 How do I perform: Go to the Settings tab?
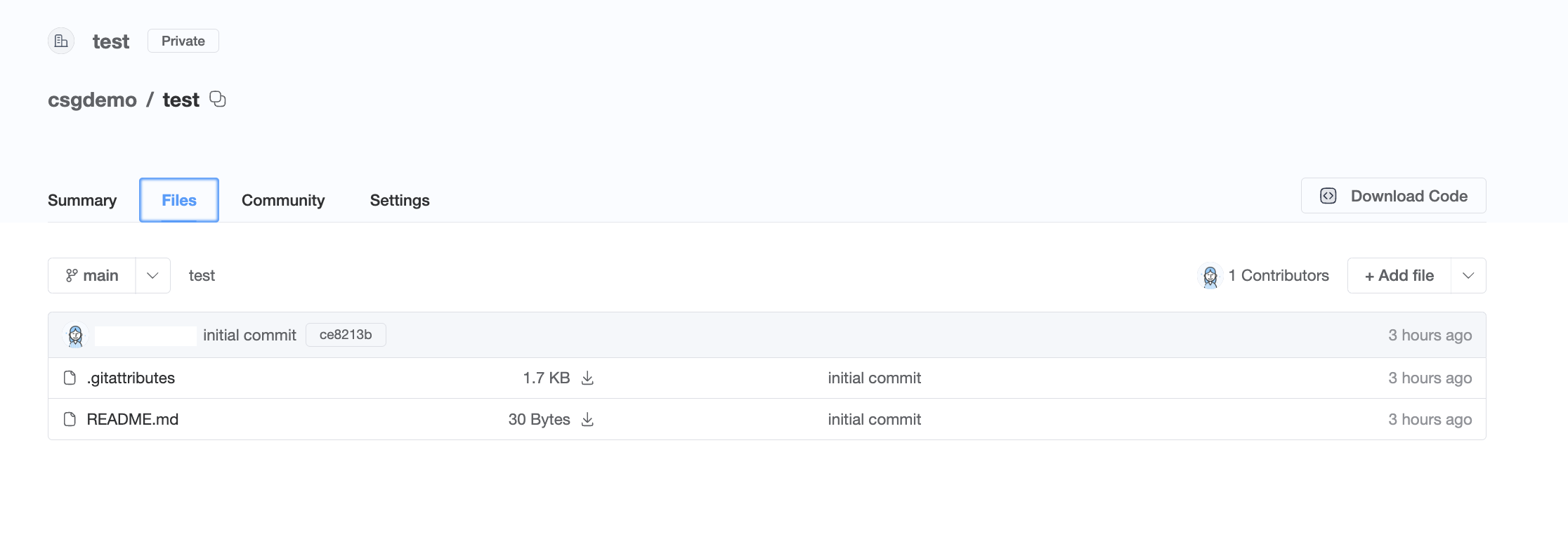pyautogui.click(x=399, y=201)
